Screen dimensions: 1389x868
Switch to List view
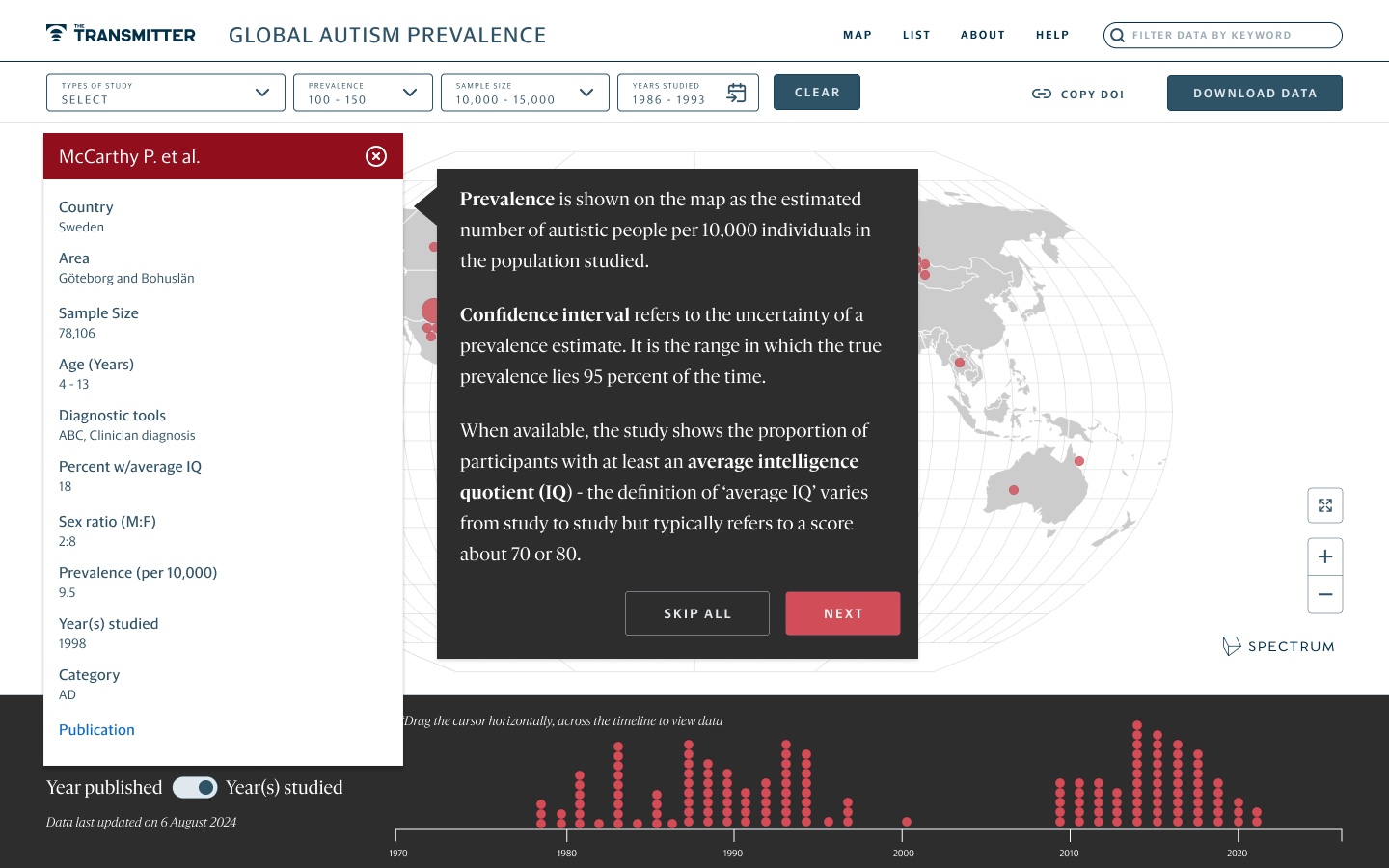pos(916,35)
